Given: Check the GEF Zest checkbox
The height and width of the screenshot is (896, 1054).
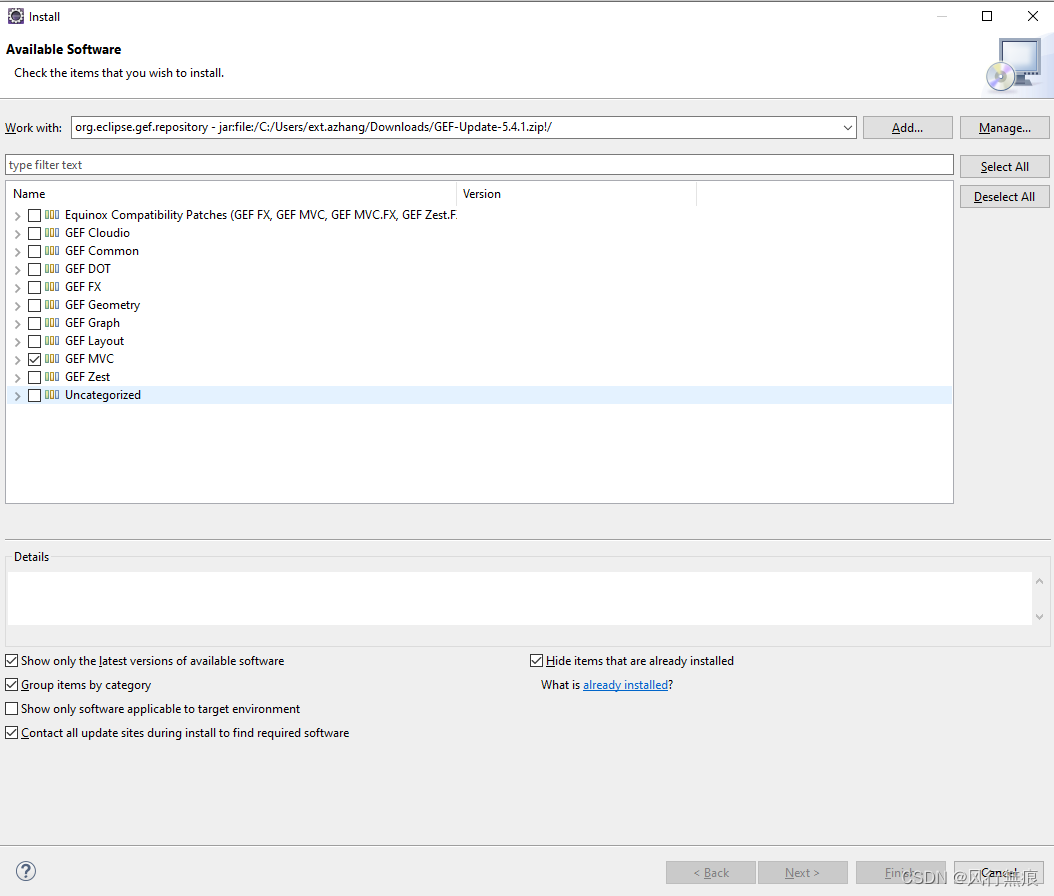Looking at the screenshot, I should [34, 378].
